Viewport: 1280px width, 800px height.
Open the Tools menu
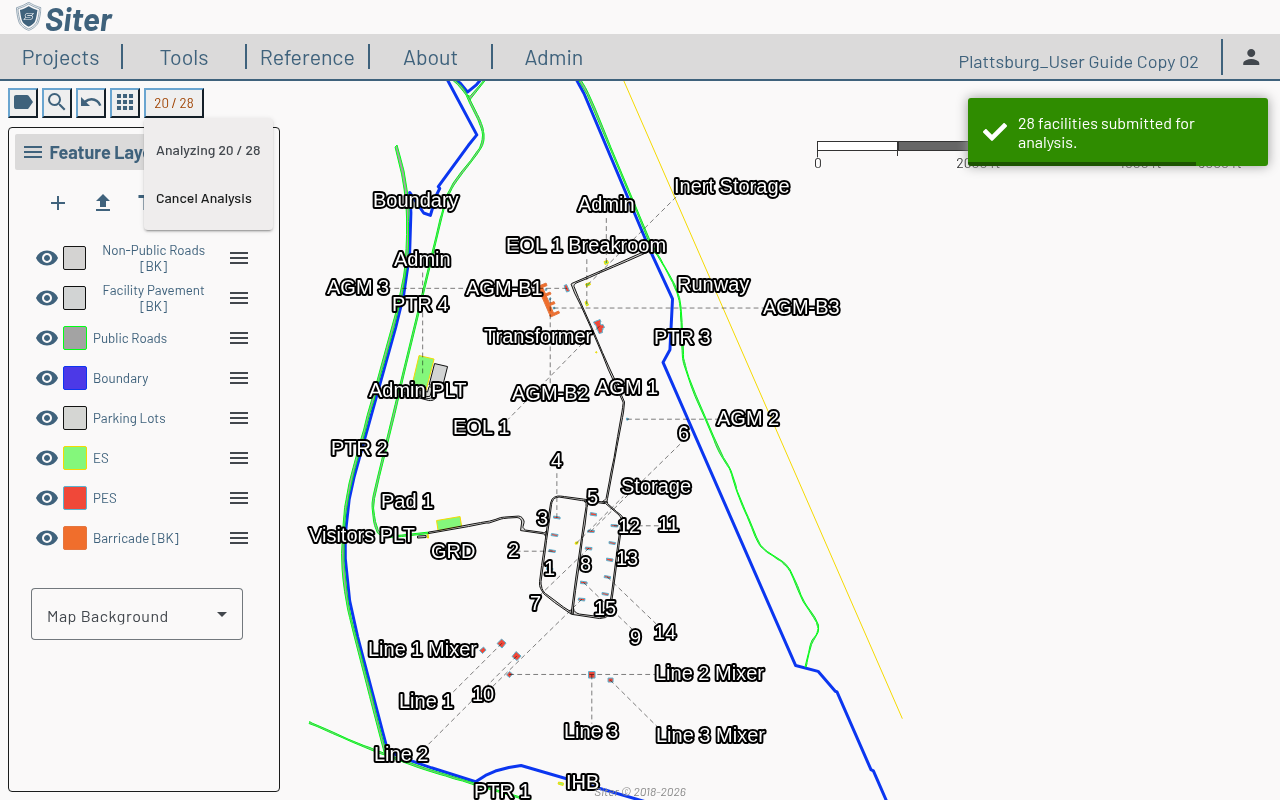coord(184,58)
